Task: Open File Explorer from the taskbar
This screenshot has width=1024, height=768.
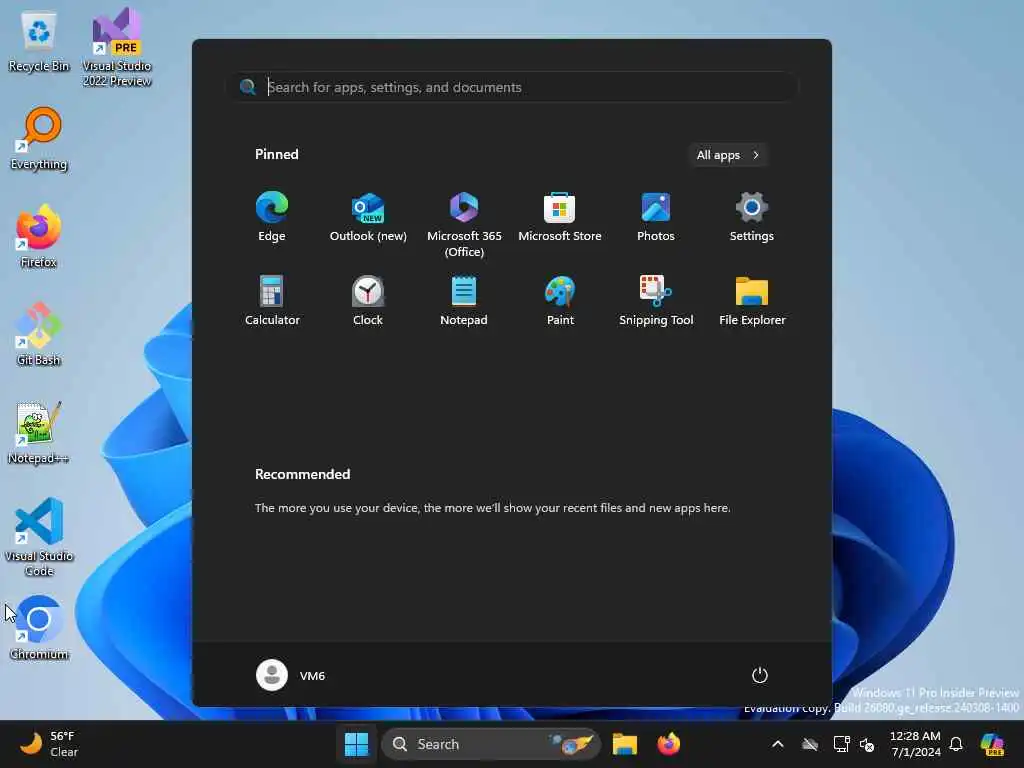Action: pos(624,744)
